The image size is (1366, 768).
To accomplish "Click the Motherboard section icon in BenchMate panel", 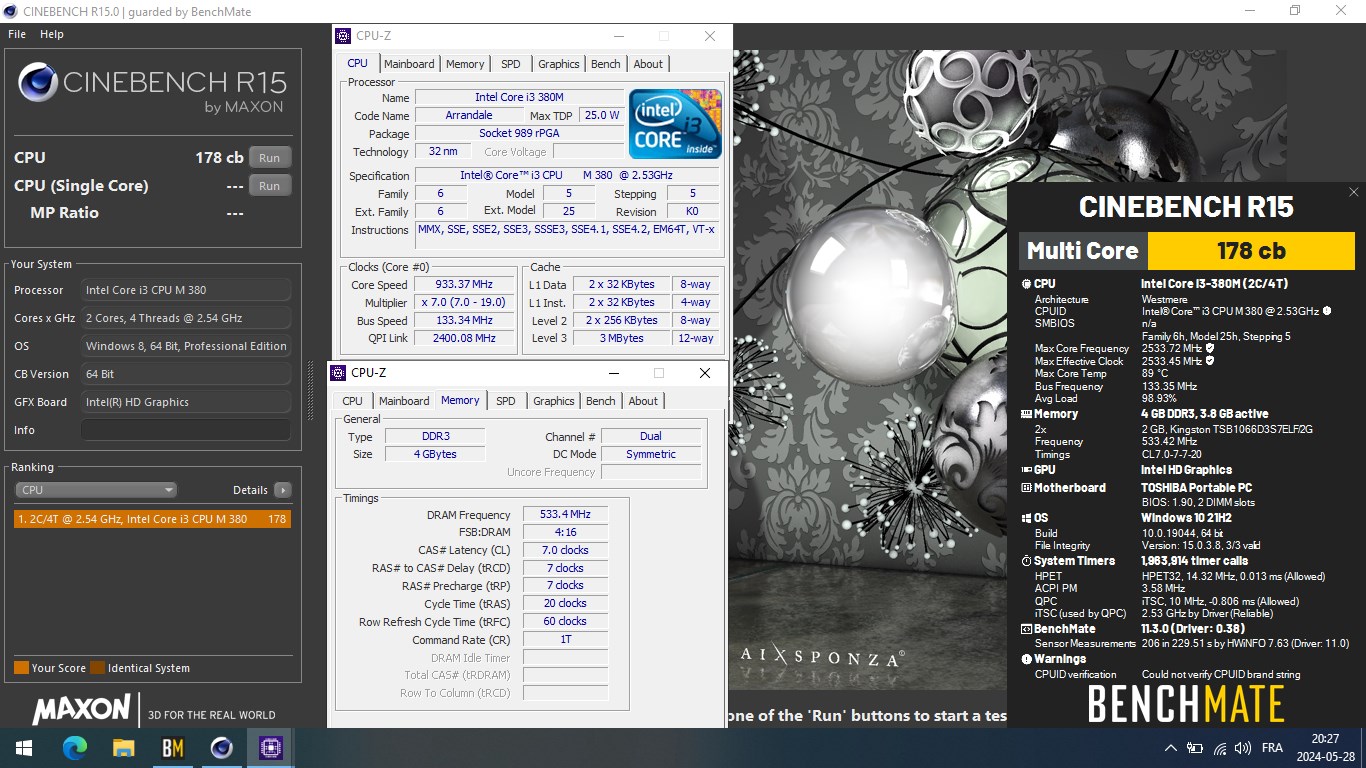I will click(x=1026, y=488).
